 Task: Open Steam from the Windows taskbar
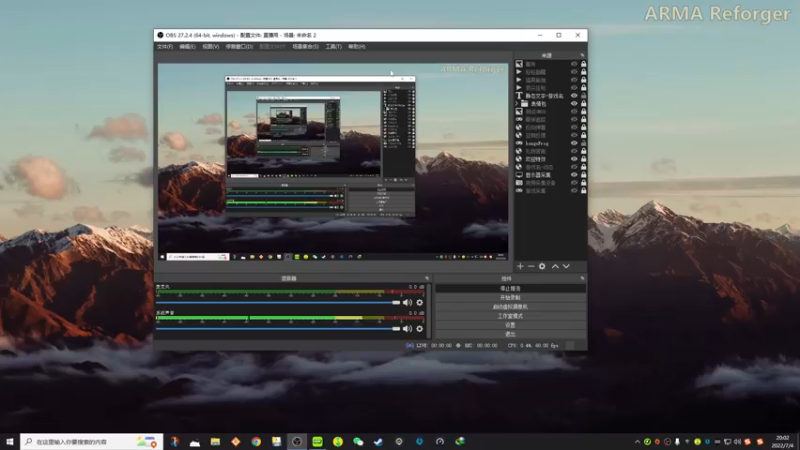point(379,441)
